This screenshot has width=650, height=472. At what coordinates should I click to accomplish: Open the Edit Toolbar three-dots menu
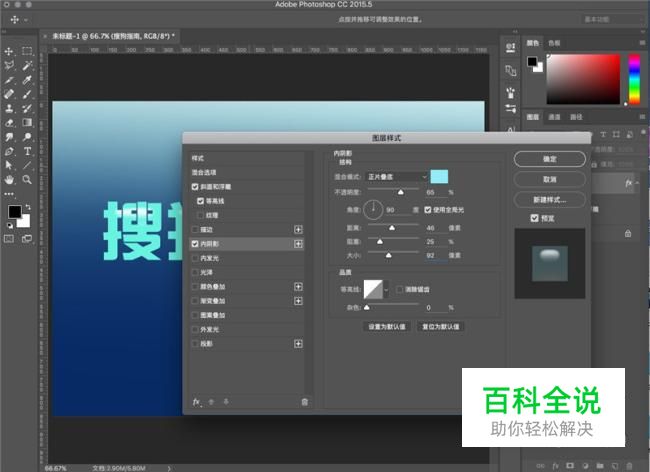pyautogui.click(x=9, y=194)
